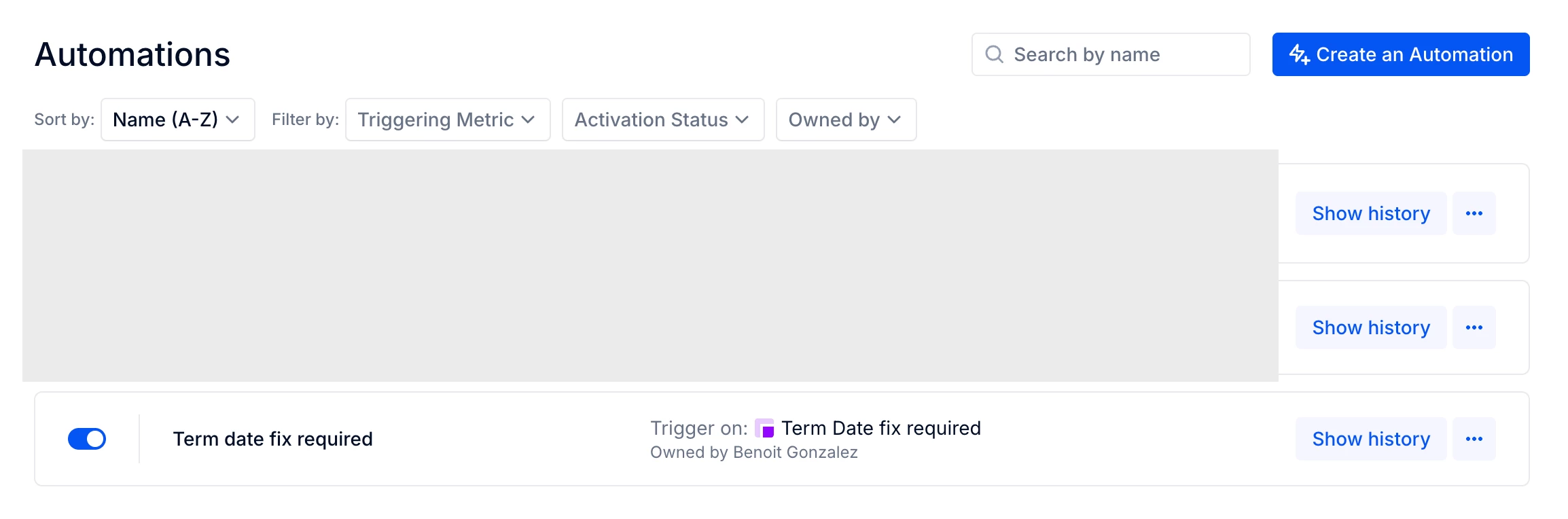Disable the Term date fix required toggle
The width and height of the screenshot is (1568, 519).
[x=87, y=439]
